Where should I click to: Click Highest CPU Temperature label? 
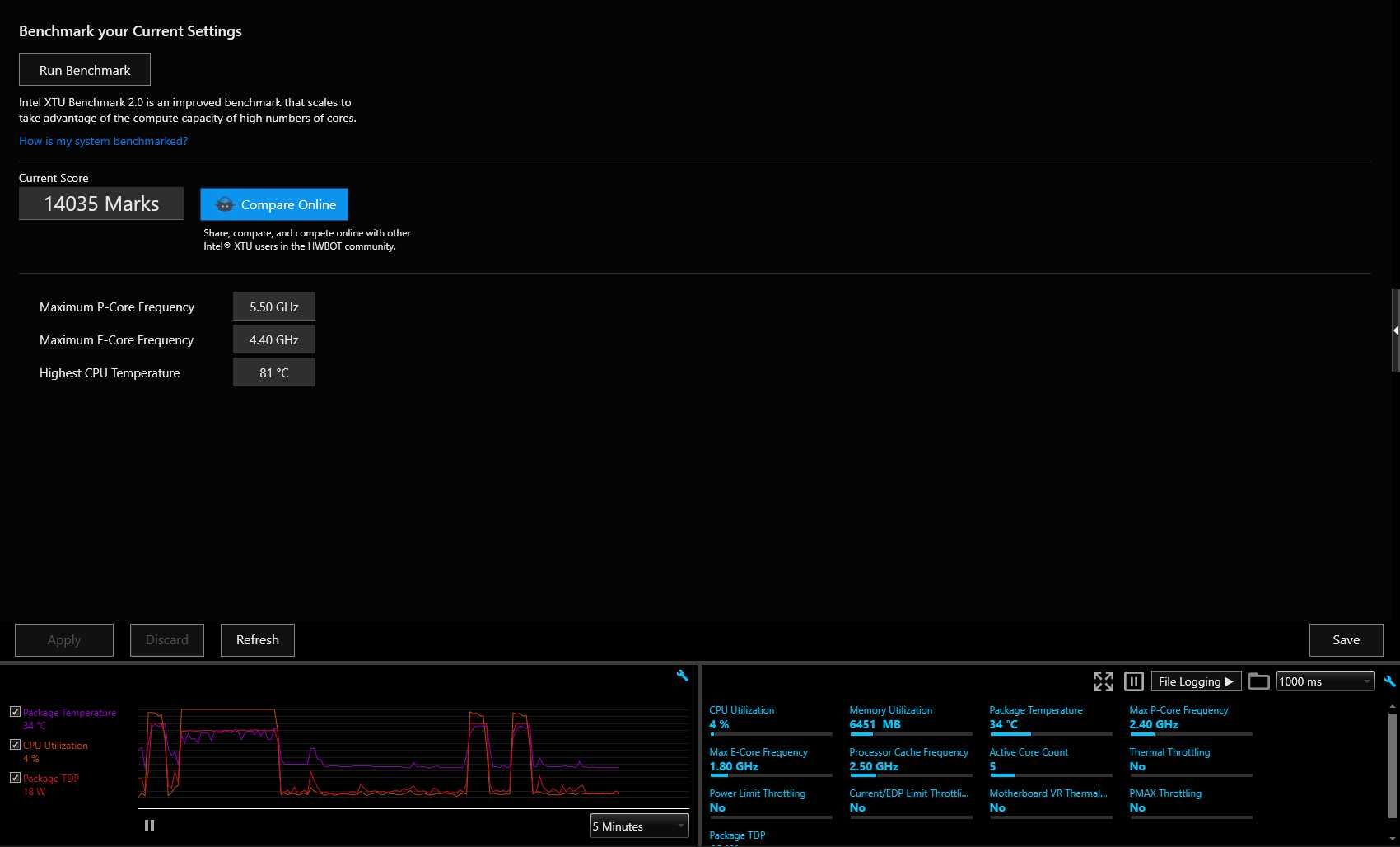pos(110,372)
